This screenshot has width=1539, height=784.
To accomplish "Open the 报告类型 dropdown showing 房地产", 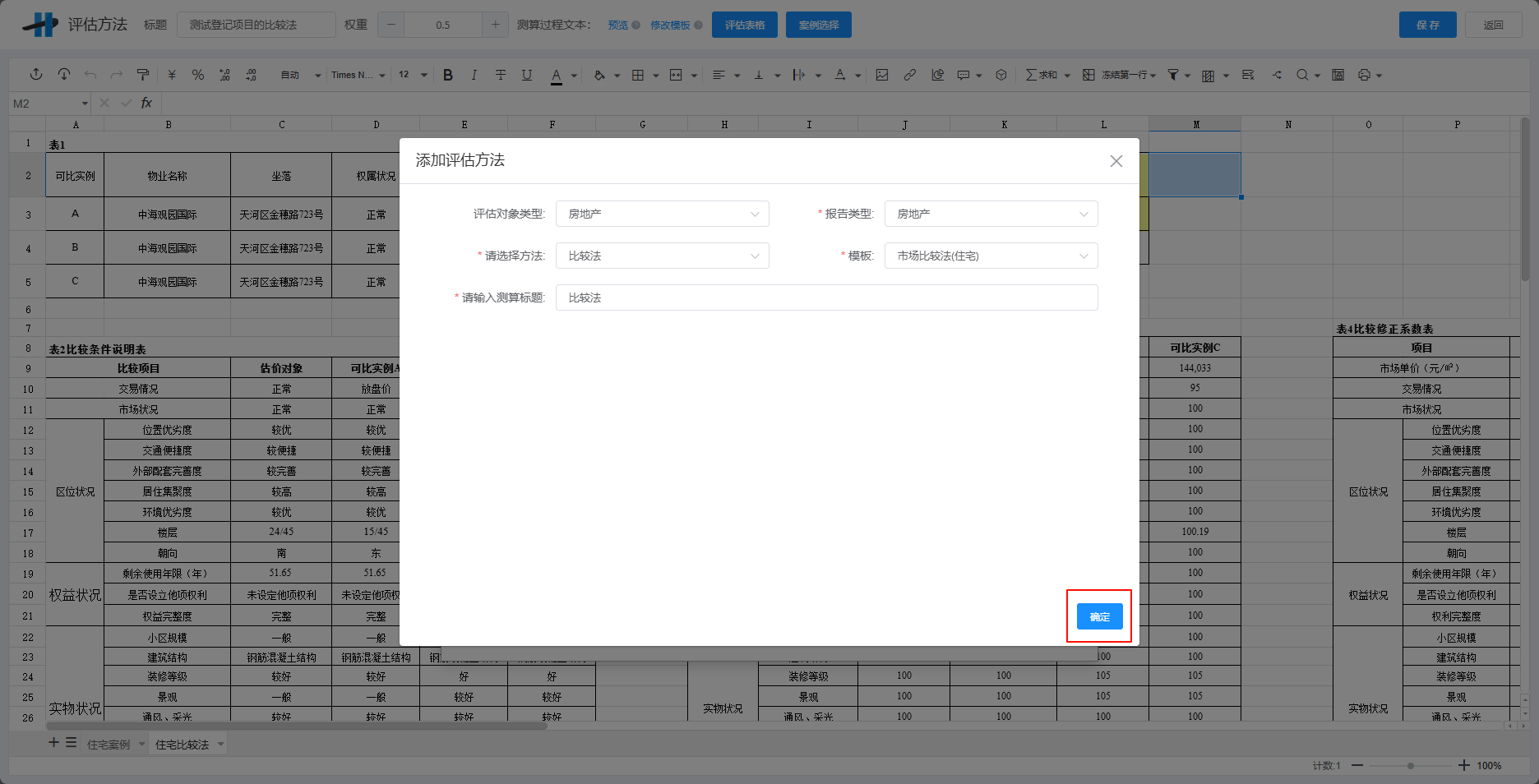I will click(991, 214).
